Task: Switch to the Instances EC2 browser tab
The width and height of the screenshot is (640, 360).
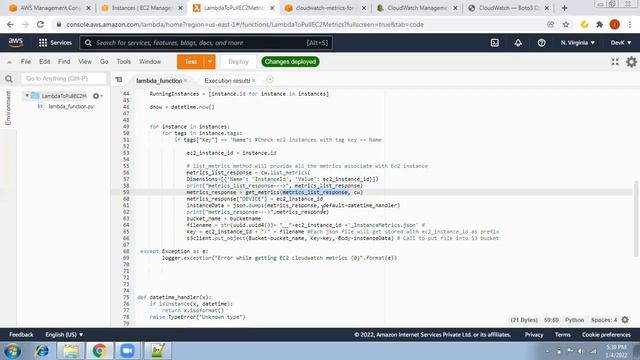Action: 141,8
